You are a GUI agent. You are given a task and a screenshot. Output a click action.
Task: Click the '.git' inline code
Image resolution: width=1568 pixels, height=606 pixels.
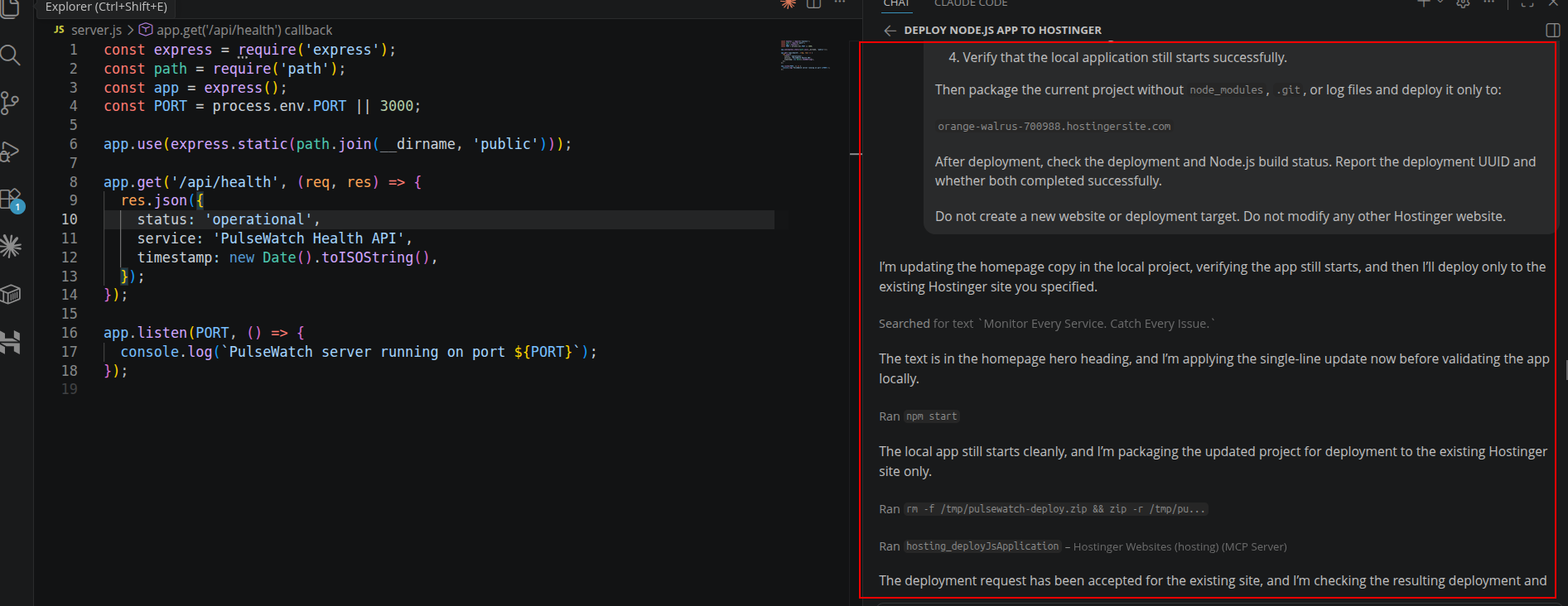[1289, 90]
